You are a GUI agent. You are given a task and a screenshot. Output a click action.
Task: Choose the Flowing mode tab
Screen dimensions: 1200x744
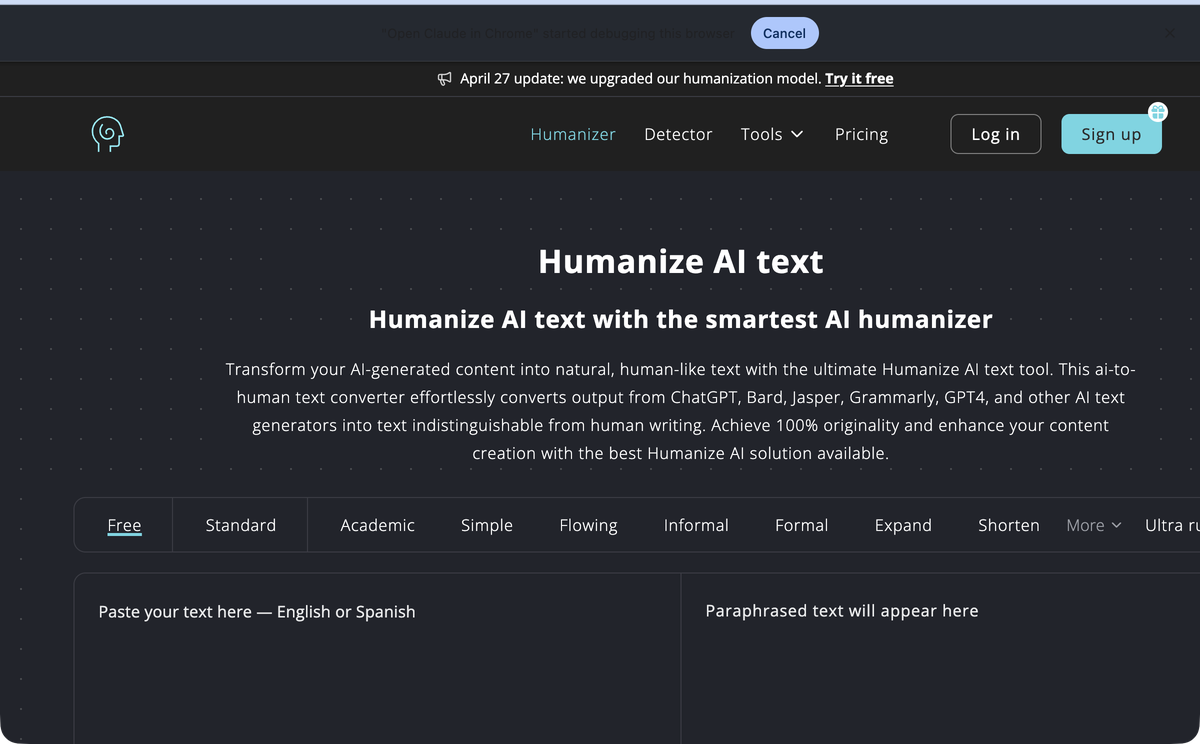point(588,525)
